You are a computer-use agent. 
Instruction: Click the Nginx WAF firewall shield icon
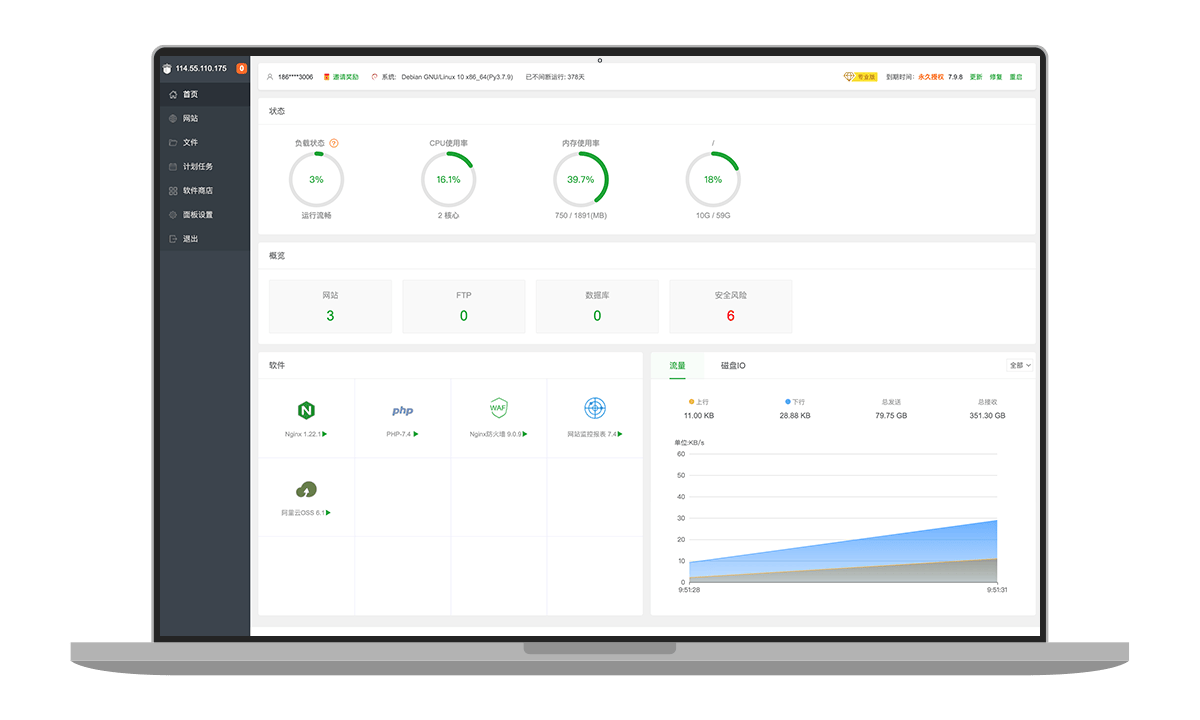(x=499, y=408)
